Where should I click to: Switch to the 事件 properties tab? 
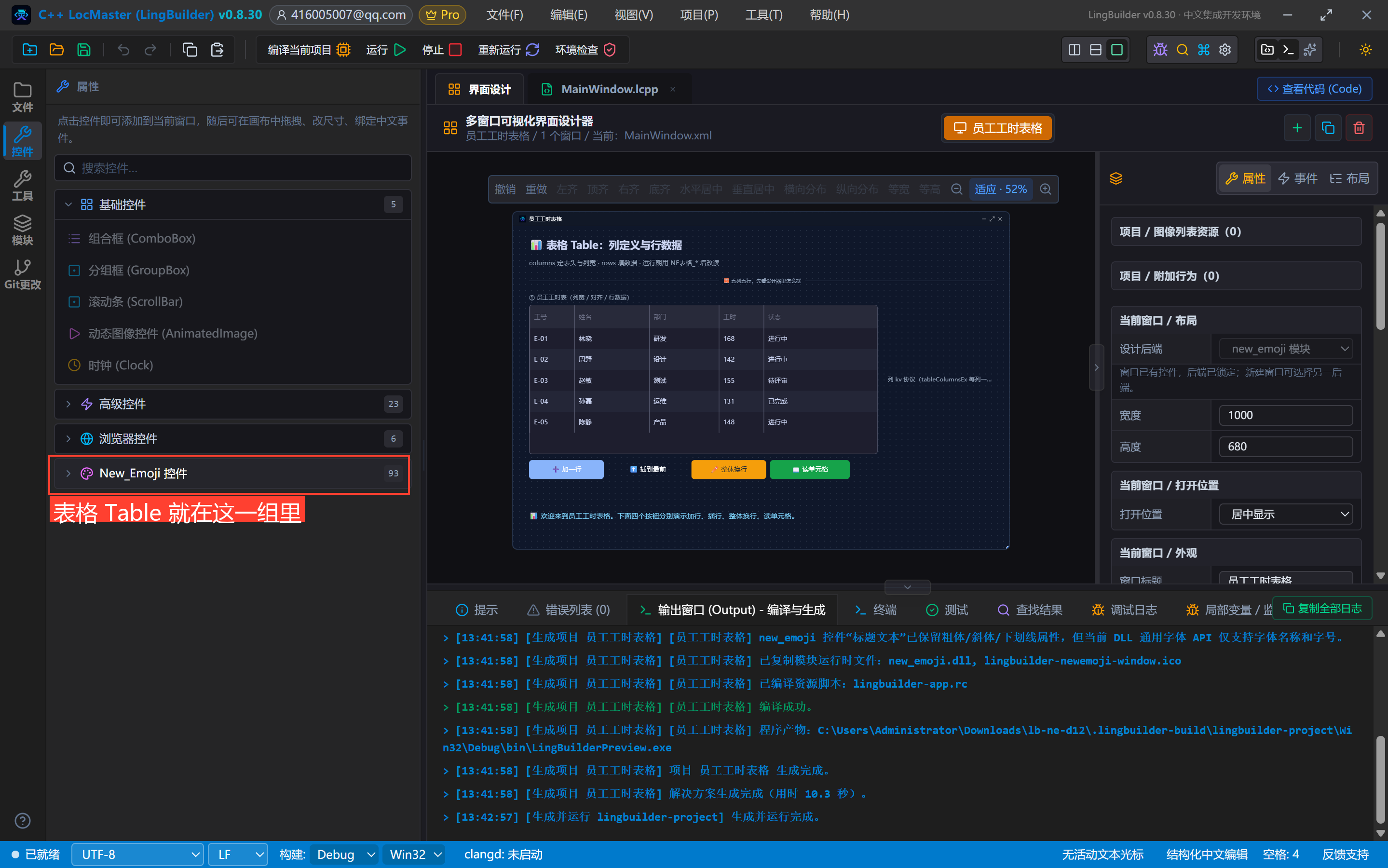click(1297, 178)
